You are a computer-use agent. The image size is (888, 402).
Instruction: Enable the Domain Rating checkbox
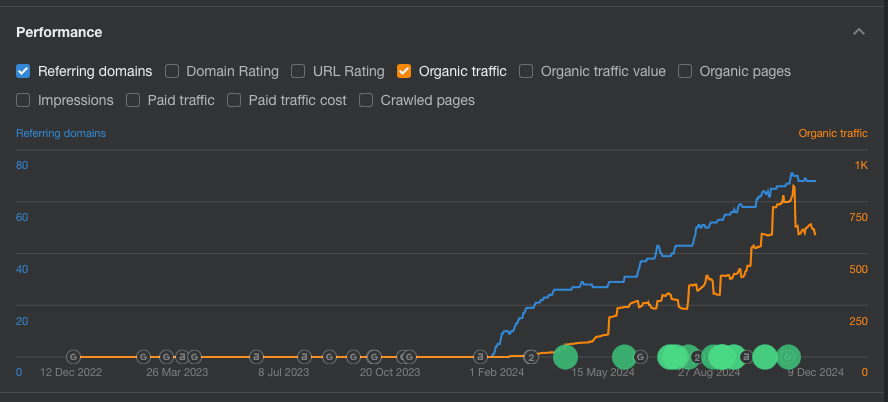(x=172, y=71)
